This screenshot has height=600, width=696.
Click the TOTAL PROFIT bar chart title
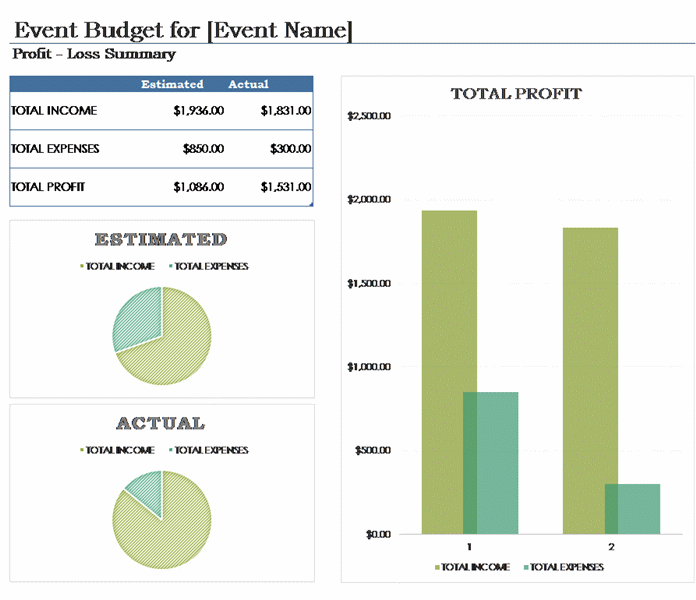pos(516,94)
